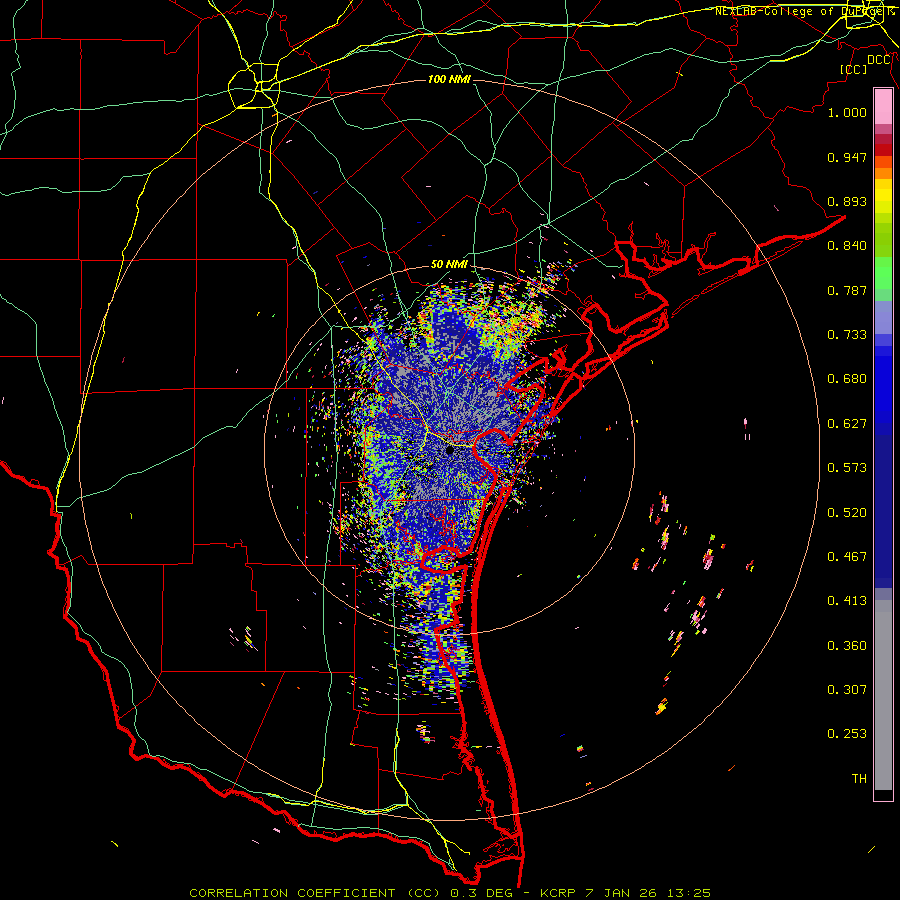Select the 0.467 scale value

[847, 557]
